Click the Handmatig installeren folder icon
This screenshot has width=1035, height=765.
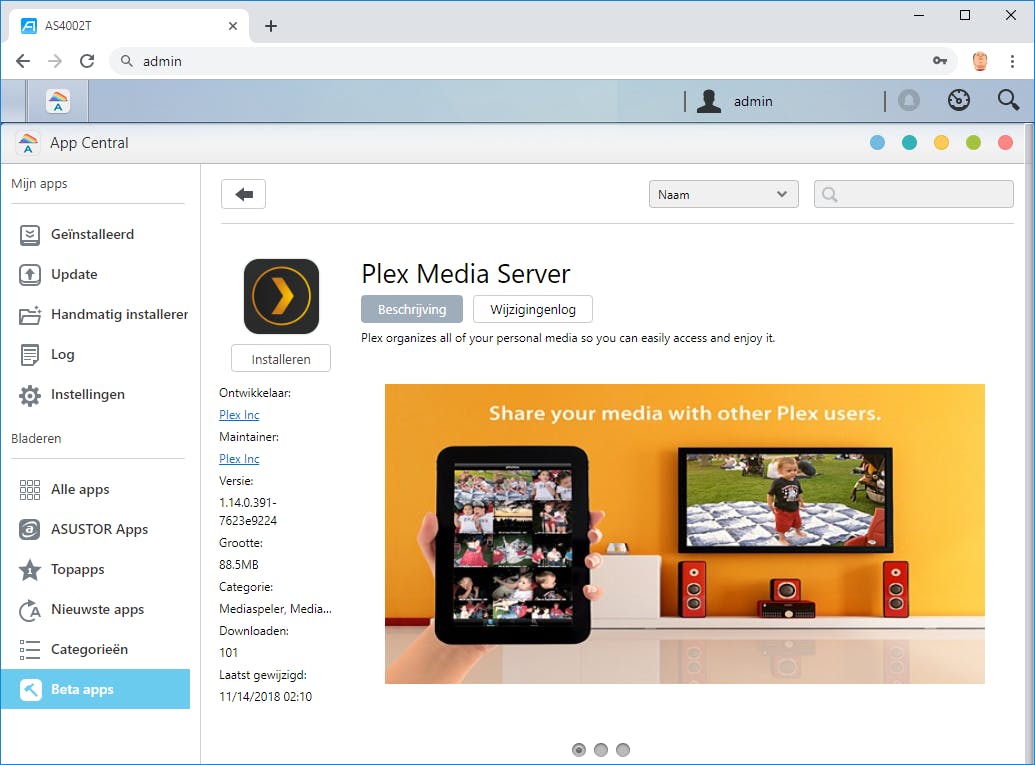click(x=30, y=315)
